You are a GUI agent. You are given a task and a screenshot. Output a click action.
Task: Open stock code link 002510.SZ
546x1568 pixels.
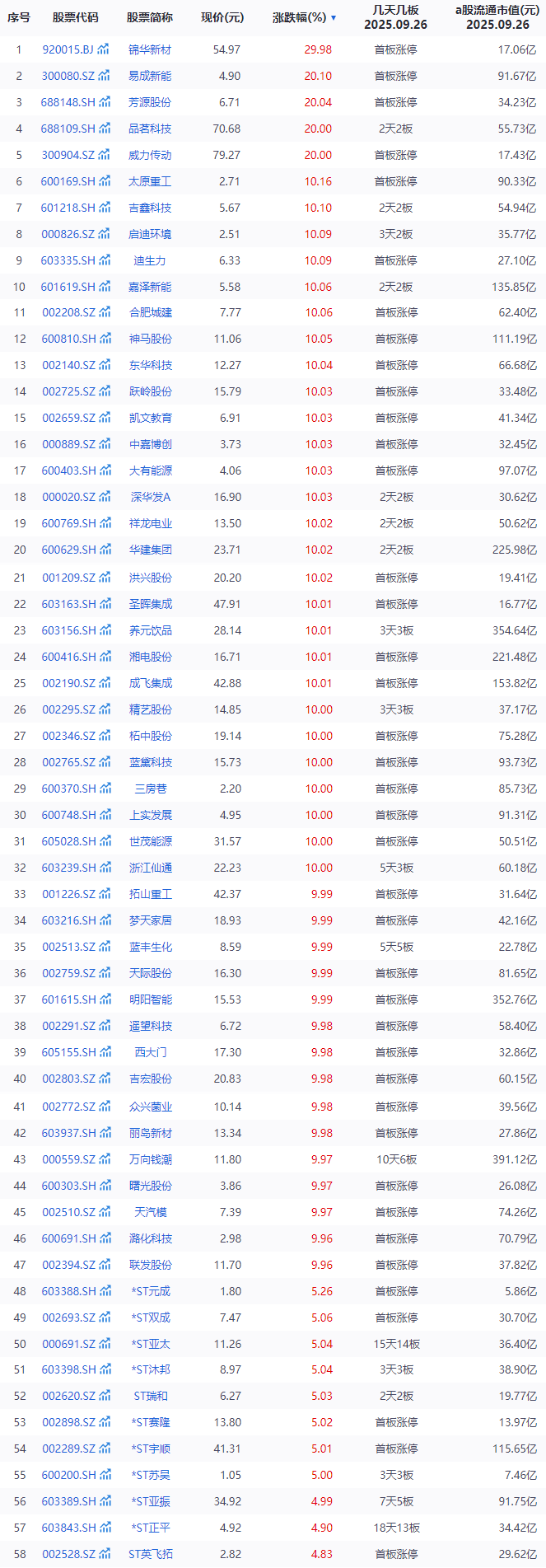[x=68, y=1212]
